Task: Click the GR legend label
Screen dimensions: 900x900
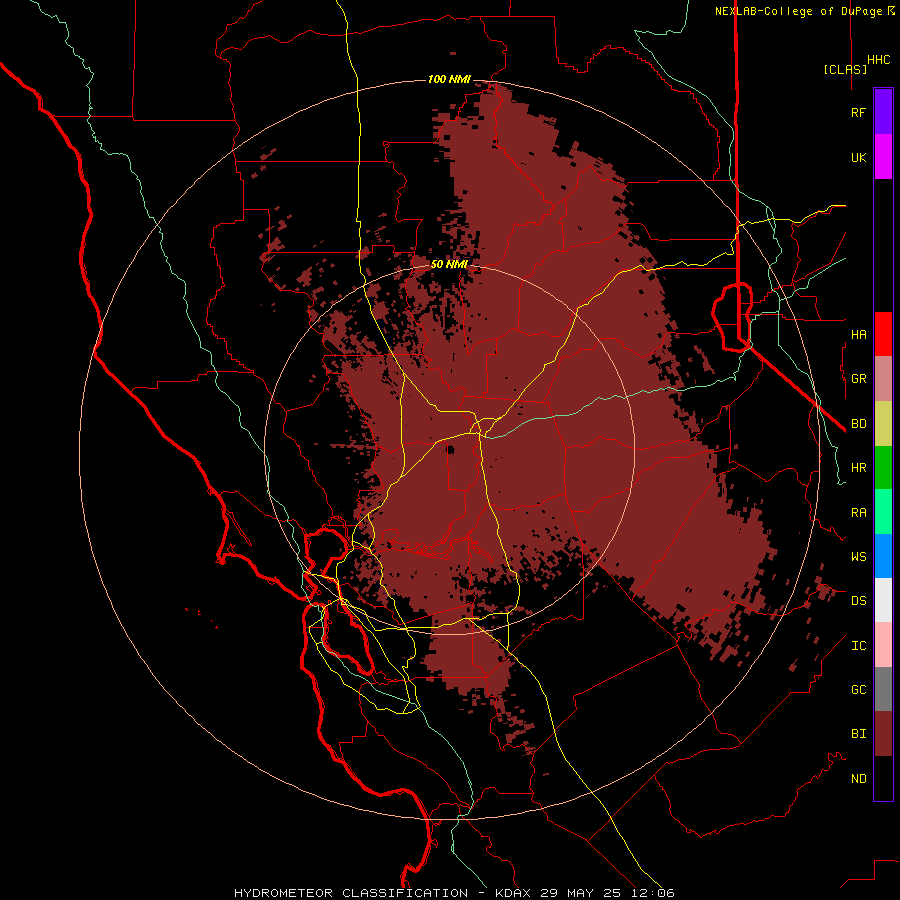Action: pyautogui.click(x=858, y=379)
